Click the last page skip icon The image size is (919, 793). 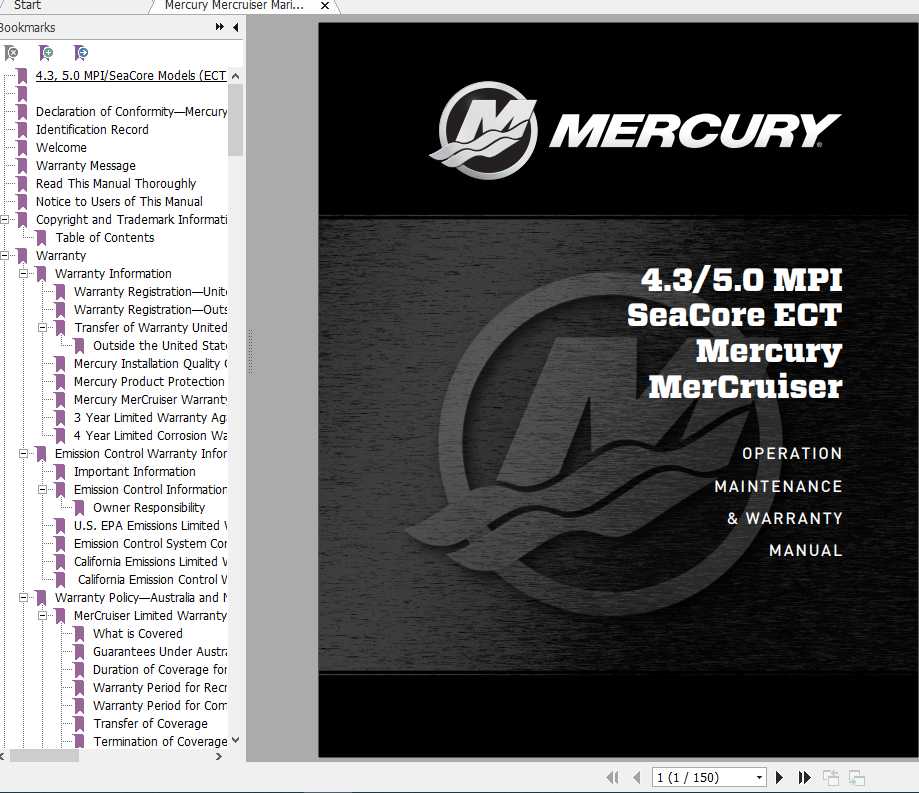pyautogui.click(x=804, y=777)
